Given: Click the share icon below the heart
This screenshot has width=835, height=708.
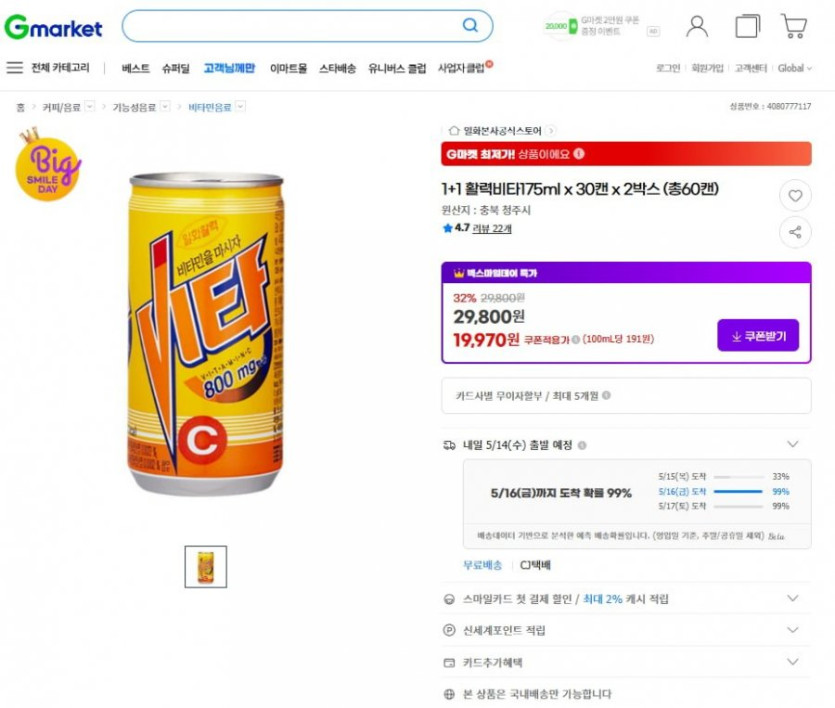Looking at the screenshot, I should click(x=795, y=232).
